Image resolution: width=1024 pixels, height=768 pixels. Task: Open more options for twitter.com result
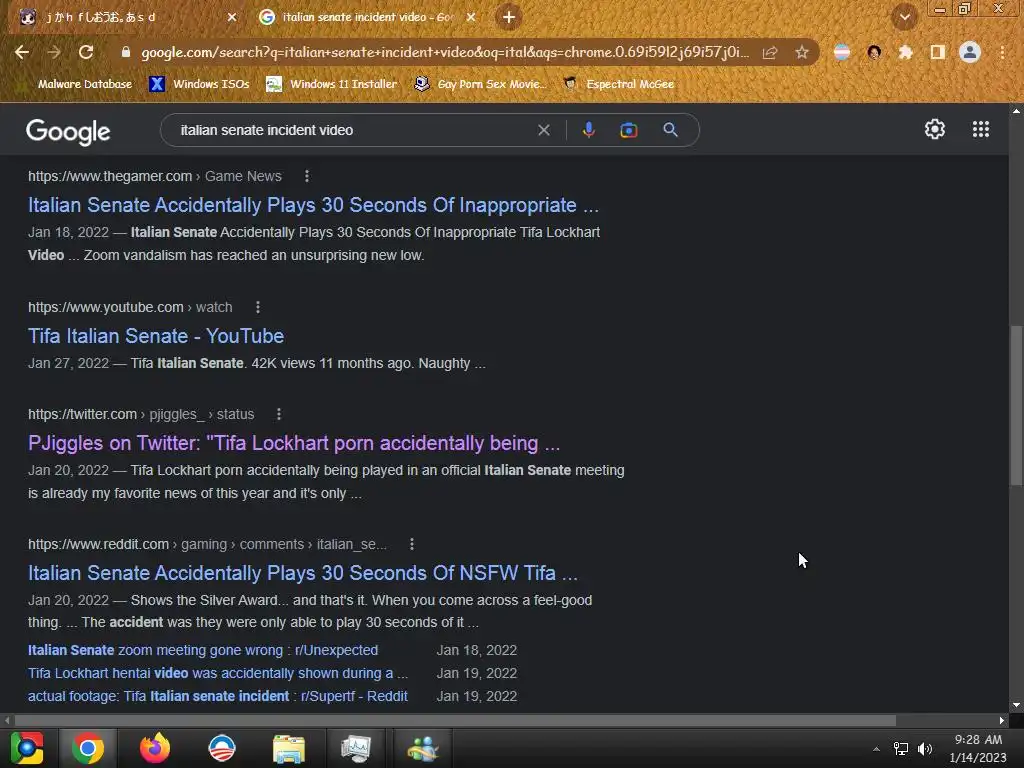(x=279, y=414)
